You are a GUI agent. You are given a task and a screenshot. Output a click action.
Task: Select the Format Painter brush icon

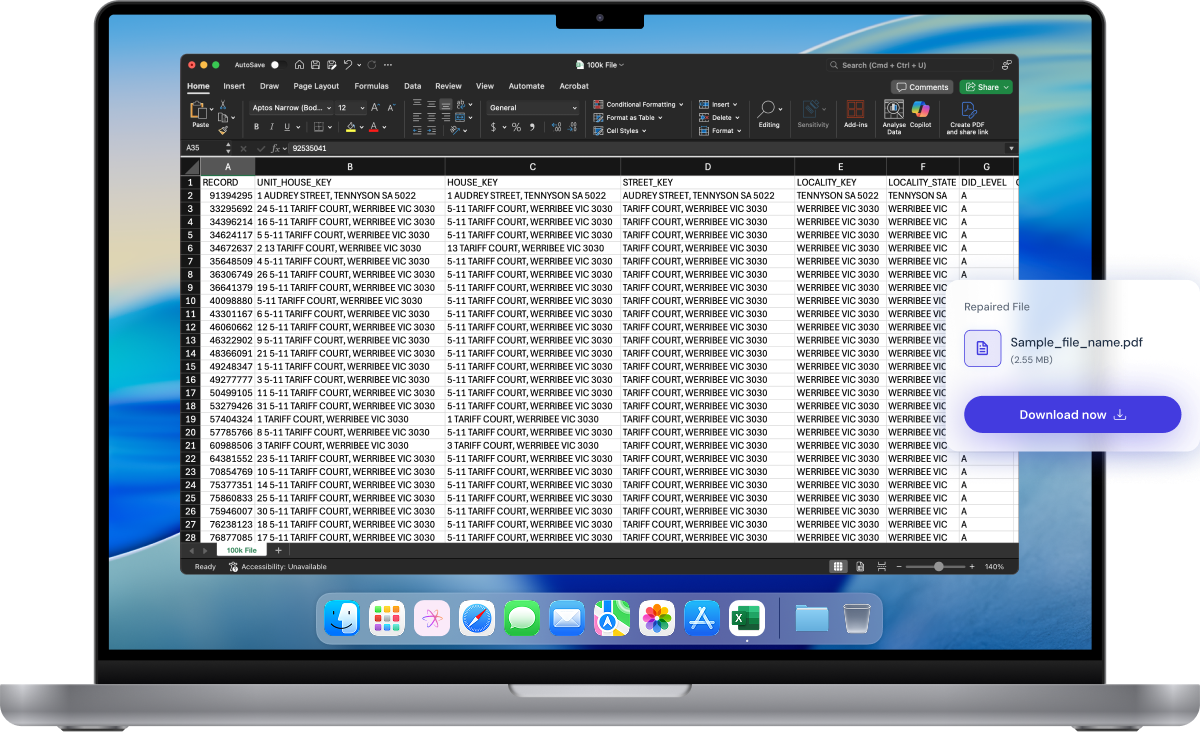[223, 130]
